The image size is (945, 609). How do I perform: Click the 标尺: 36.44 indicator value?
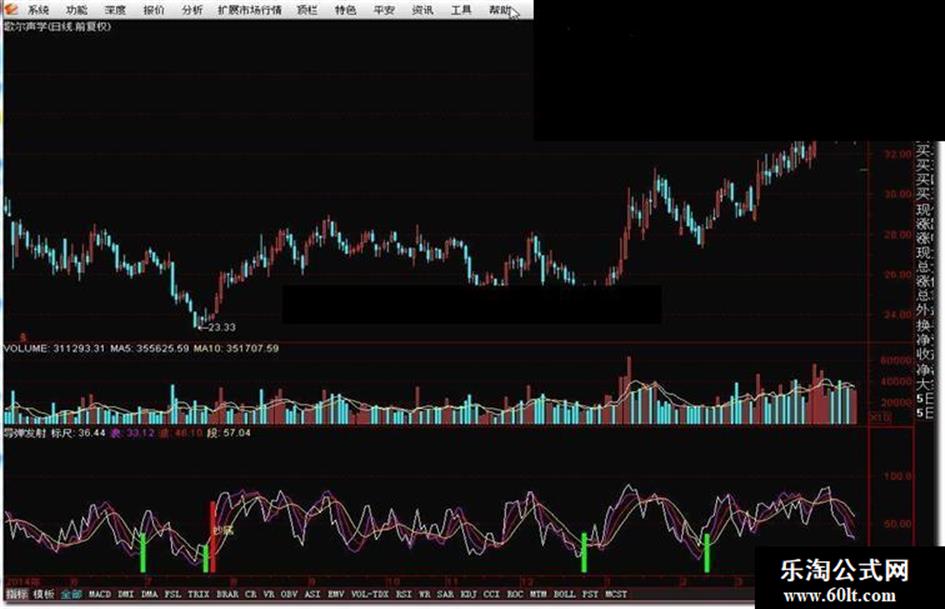coord(78,432)
